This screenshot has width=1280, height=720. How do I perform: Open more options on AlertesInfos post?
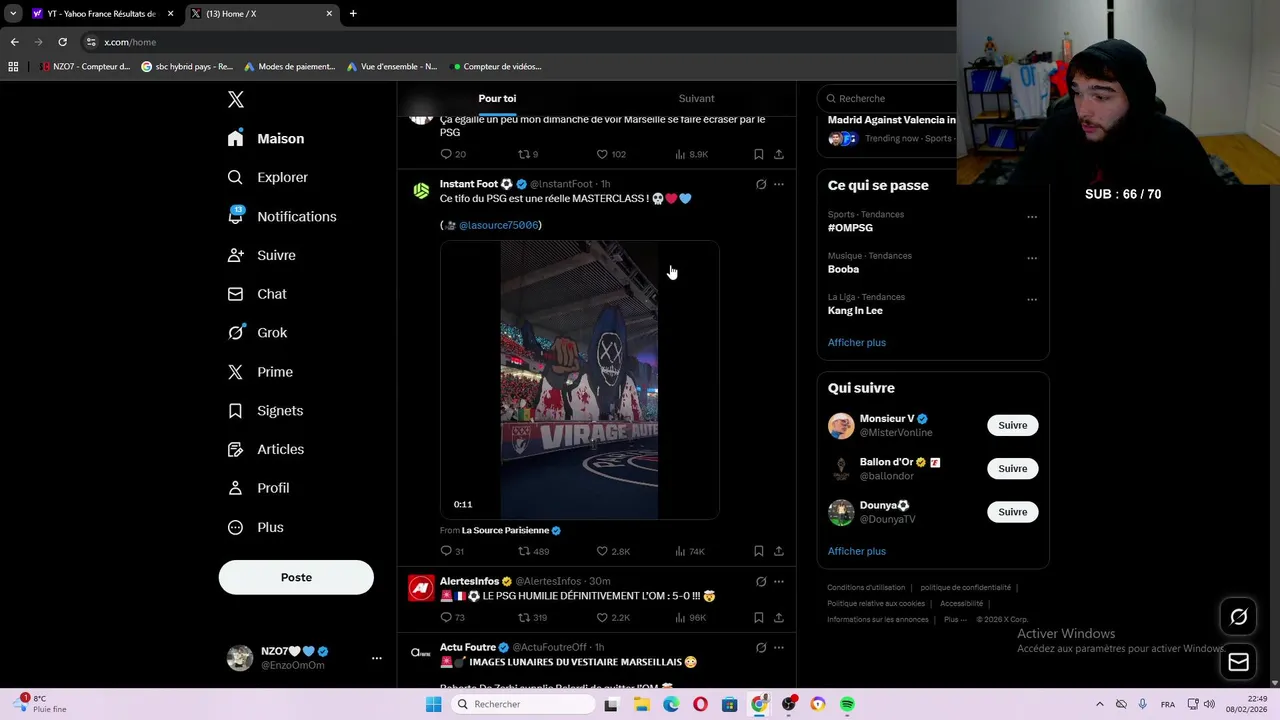(779, 581)
